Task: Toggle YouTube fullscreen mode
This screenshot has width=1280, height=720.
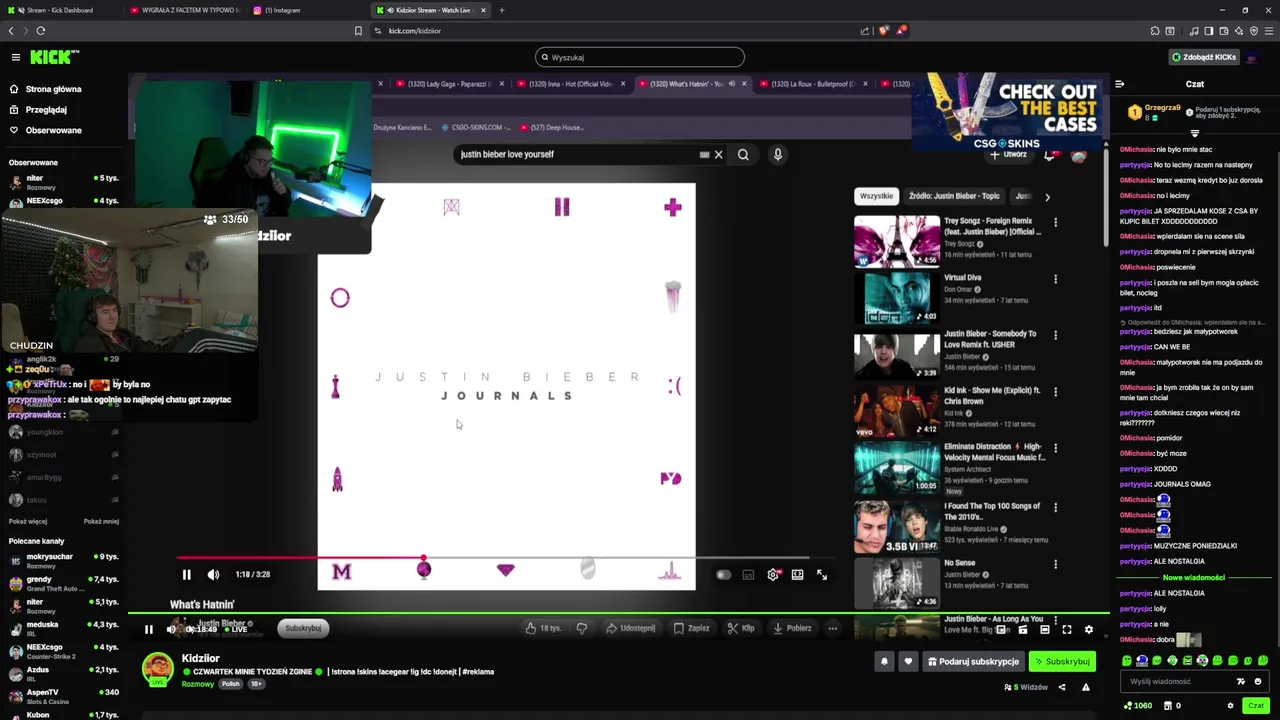Action: [822, 575]
